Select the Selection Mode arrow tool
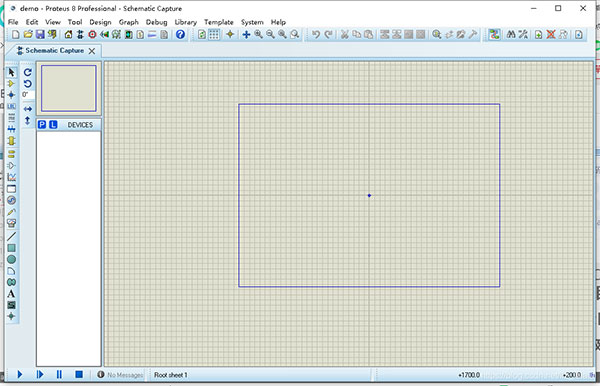The image size is (600, 386). pyautogui.click(x=11, y=72)
